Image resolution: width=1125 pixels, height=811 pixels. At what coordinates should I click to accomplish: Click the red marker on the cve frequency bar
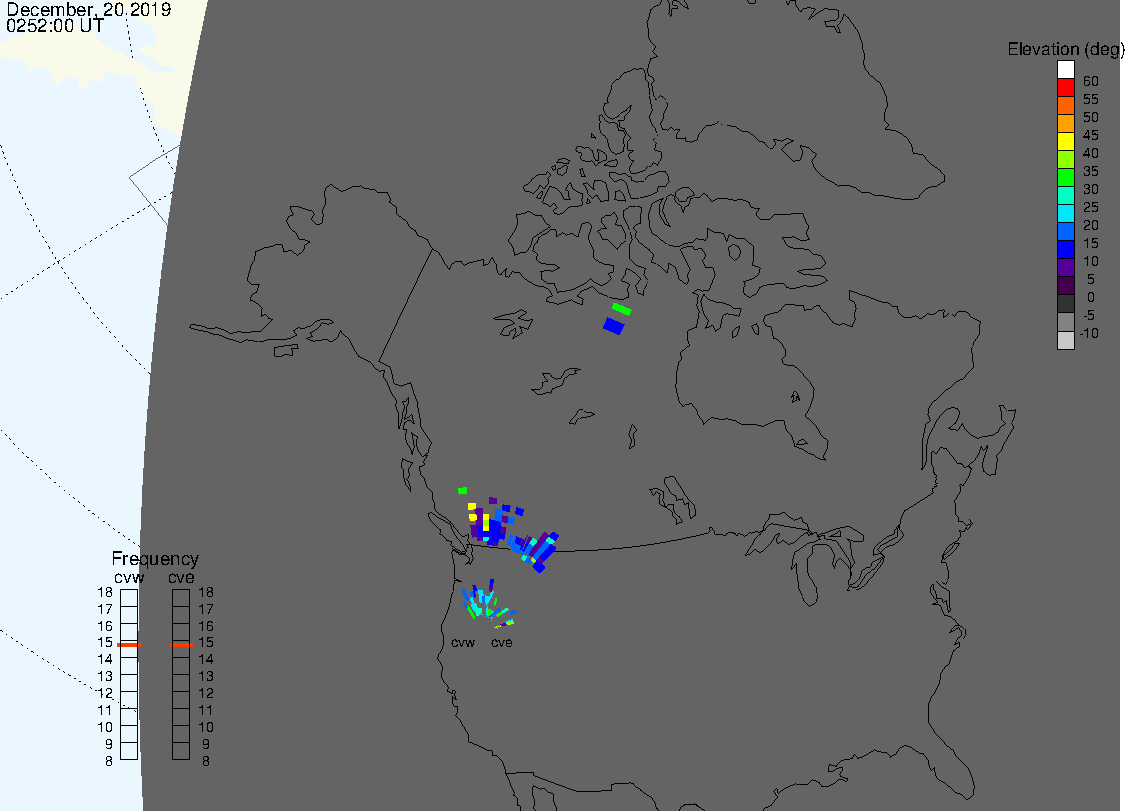[x=182, y=644]
